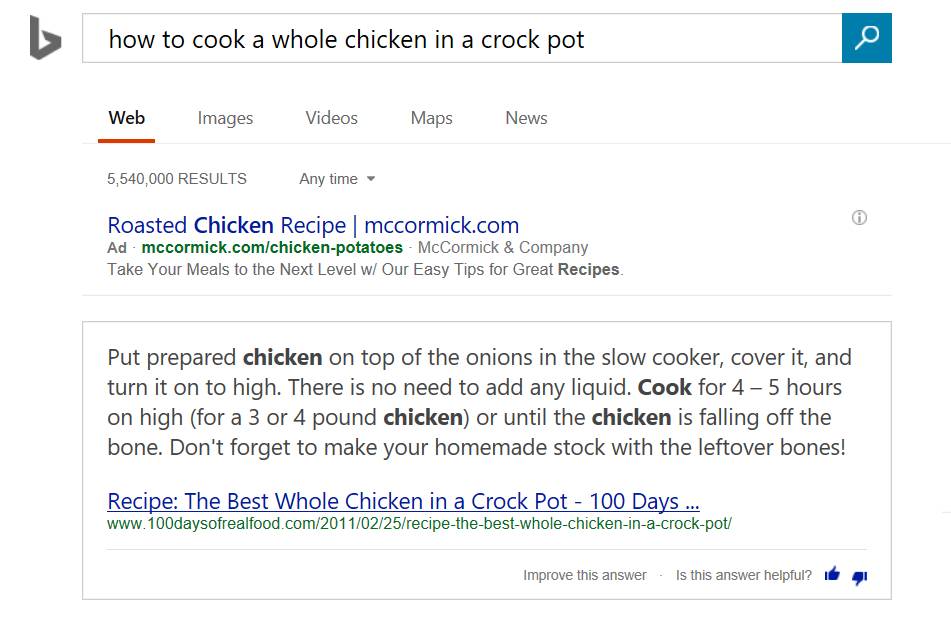Click the featured answer snippet text

[476, 402]
